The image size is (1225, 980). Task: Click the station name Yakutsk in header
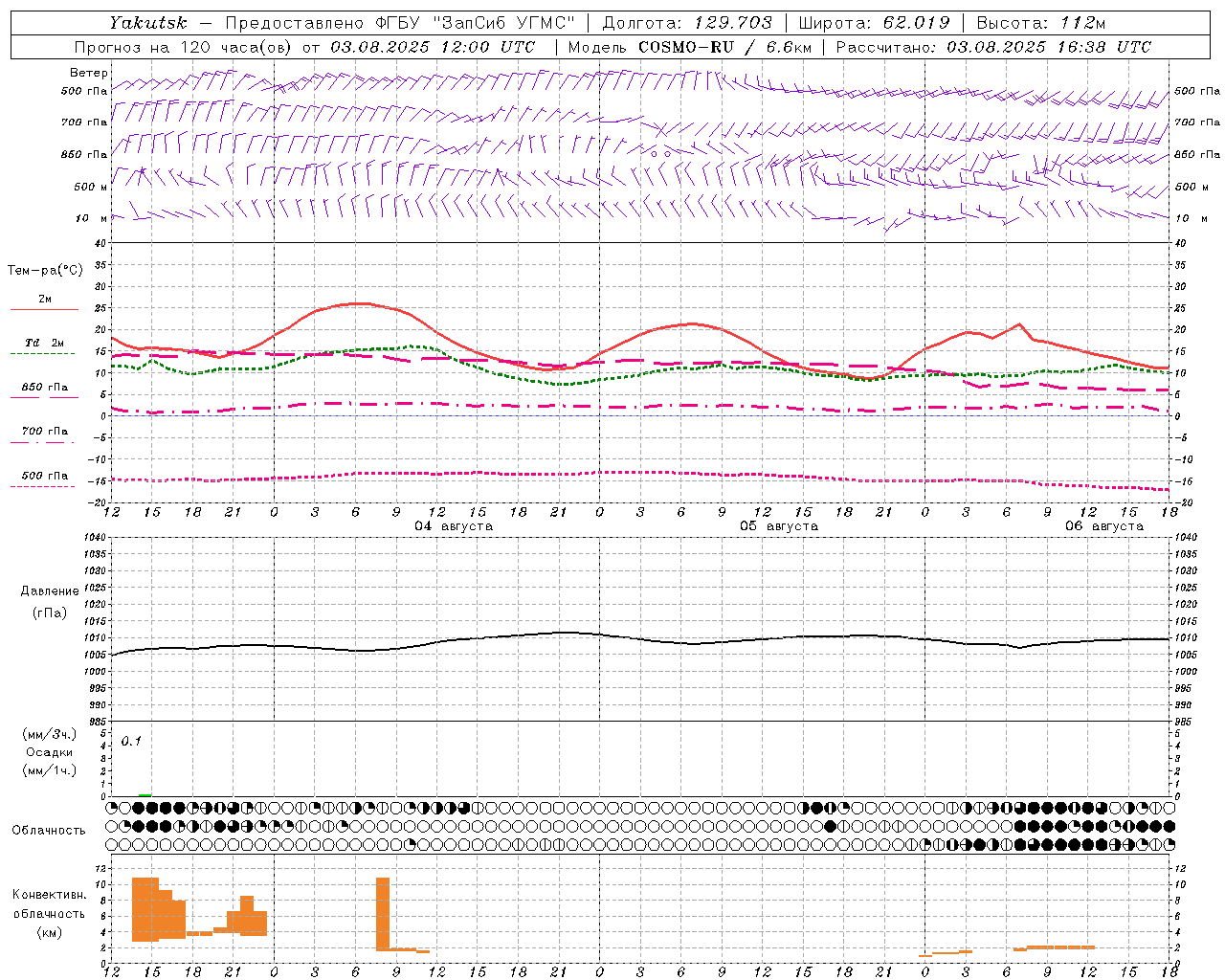pyautogui.click(x=146, y=23)
